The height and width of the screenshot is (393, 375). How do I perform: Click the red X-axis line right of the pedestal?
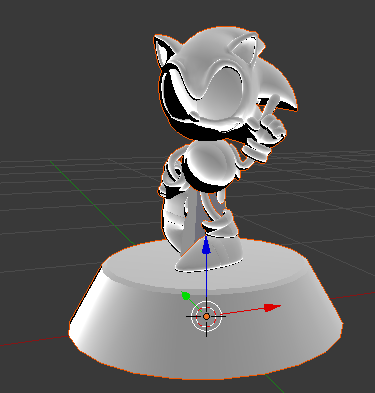coord(353,295)
